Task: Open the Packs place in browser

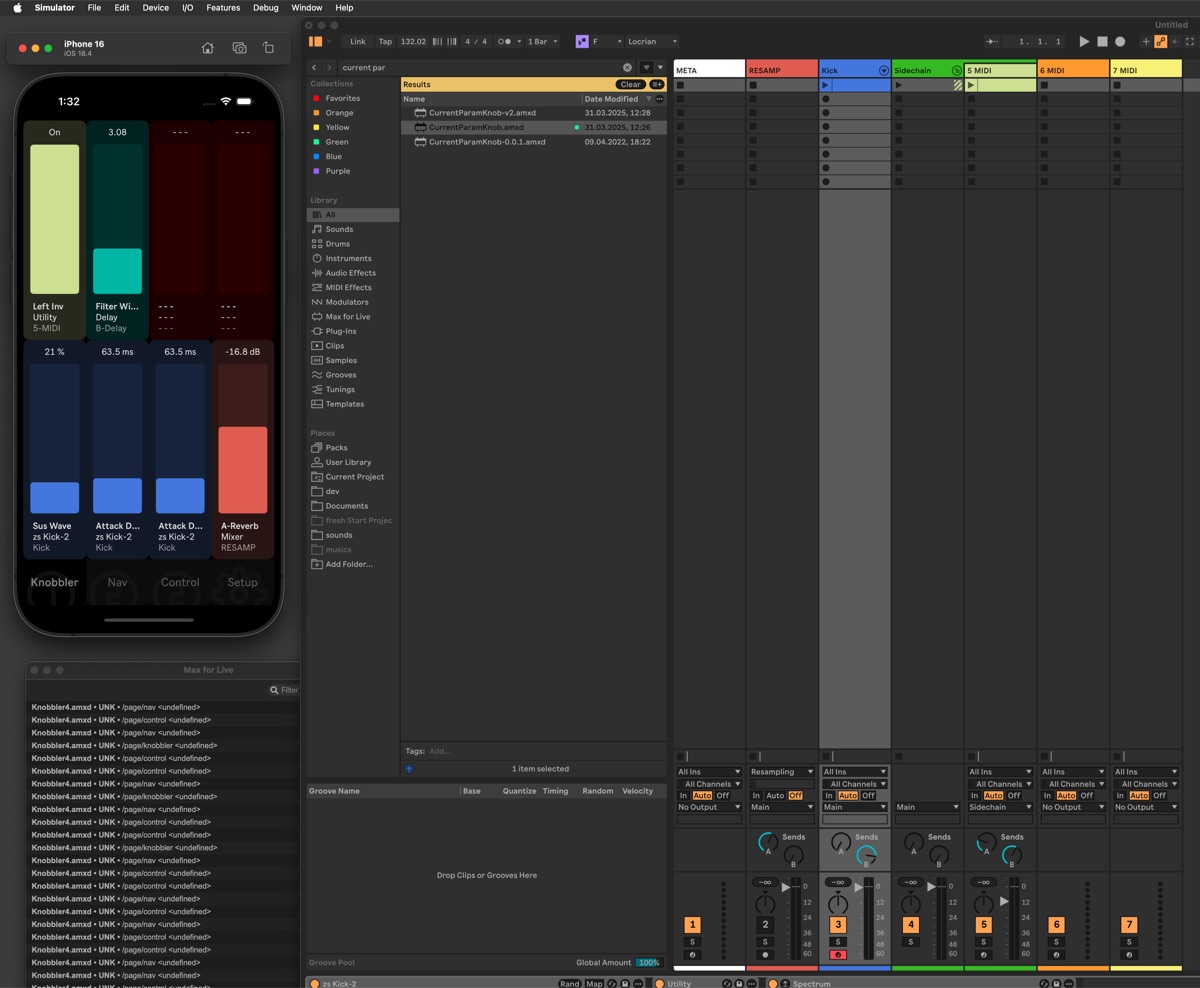Action: pyautogui.click(x=336, y=448)
